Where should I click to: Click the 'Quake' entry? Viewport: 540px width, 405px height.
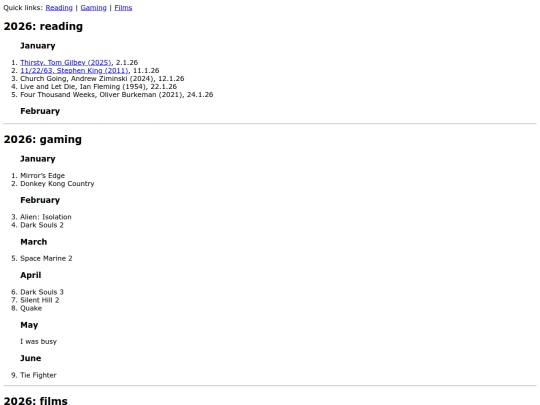coord(31,308)
